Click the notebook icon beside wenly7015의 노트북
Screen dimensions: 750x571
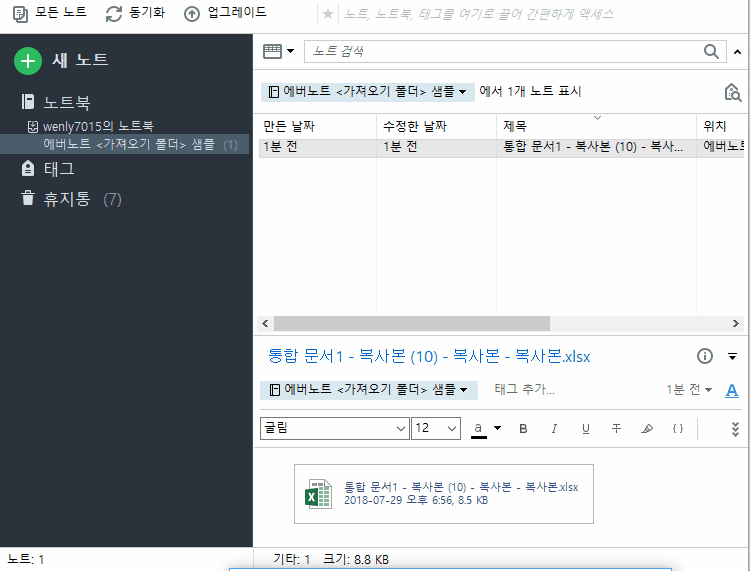click(x=33, y=127)
